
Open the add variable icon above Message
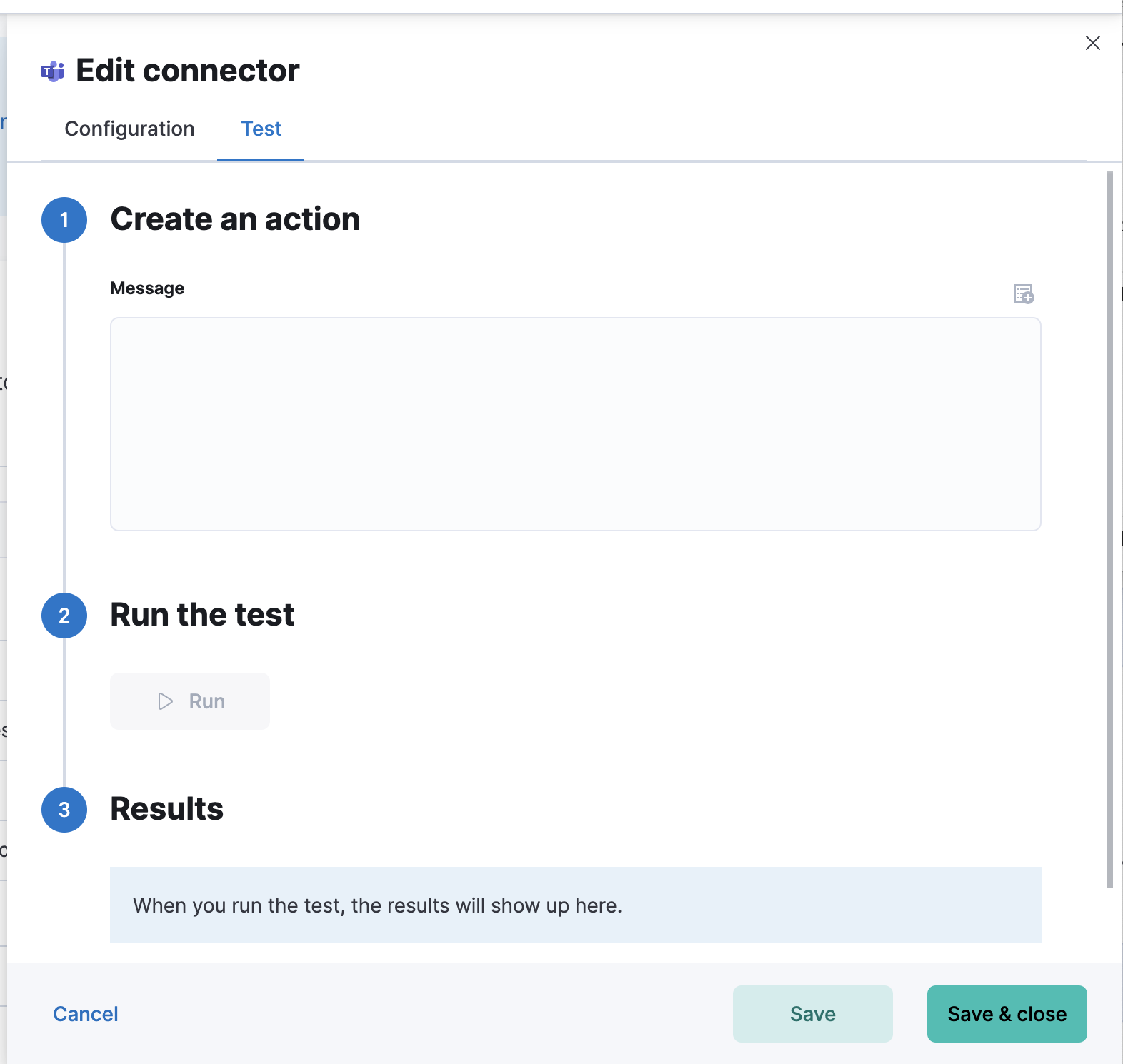pos(1024,293)
